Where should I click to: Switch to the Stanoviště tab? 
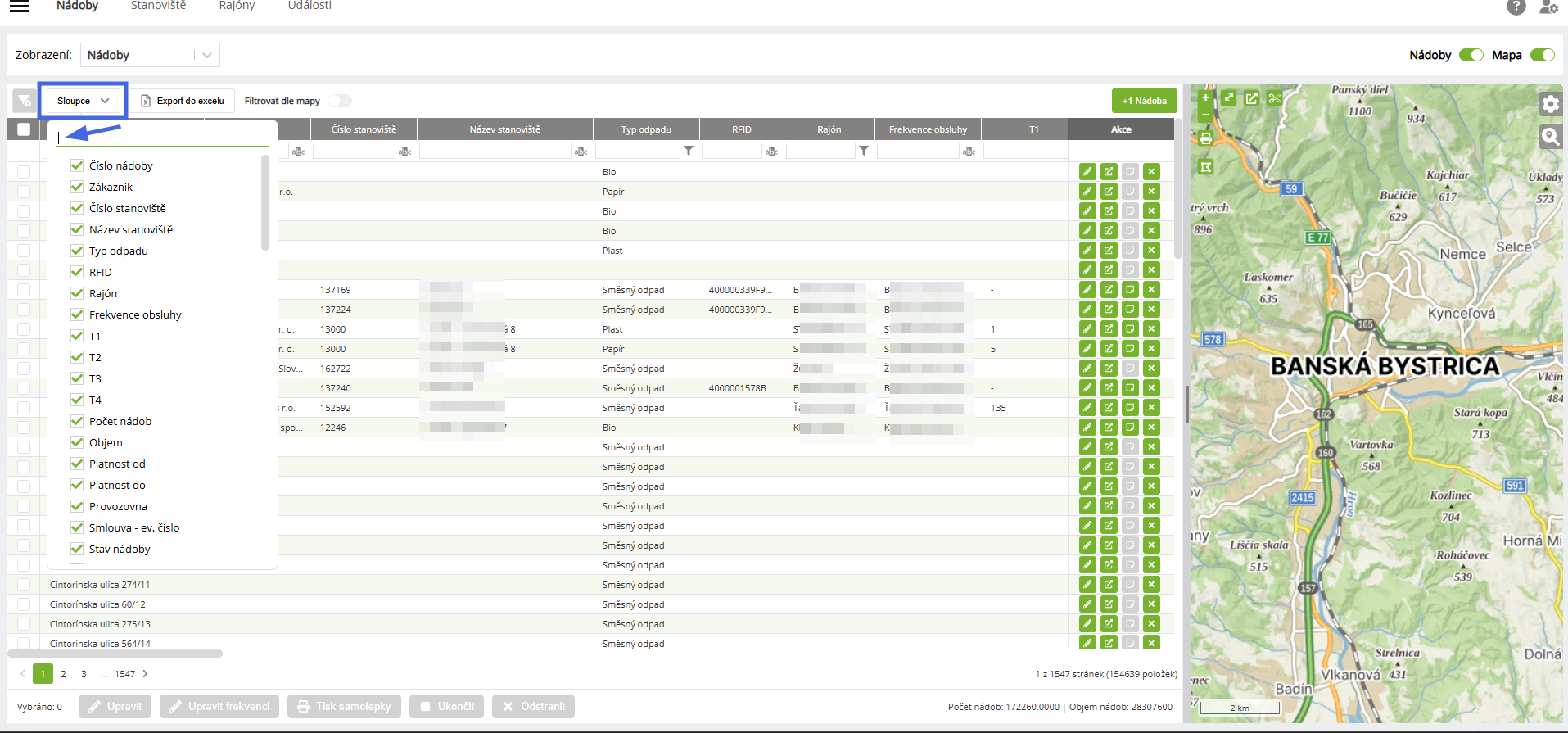click(x=158, y=6)
